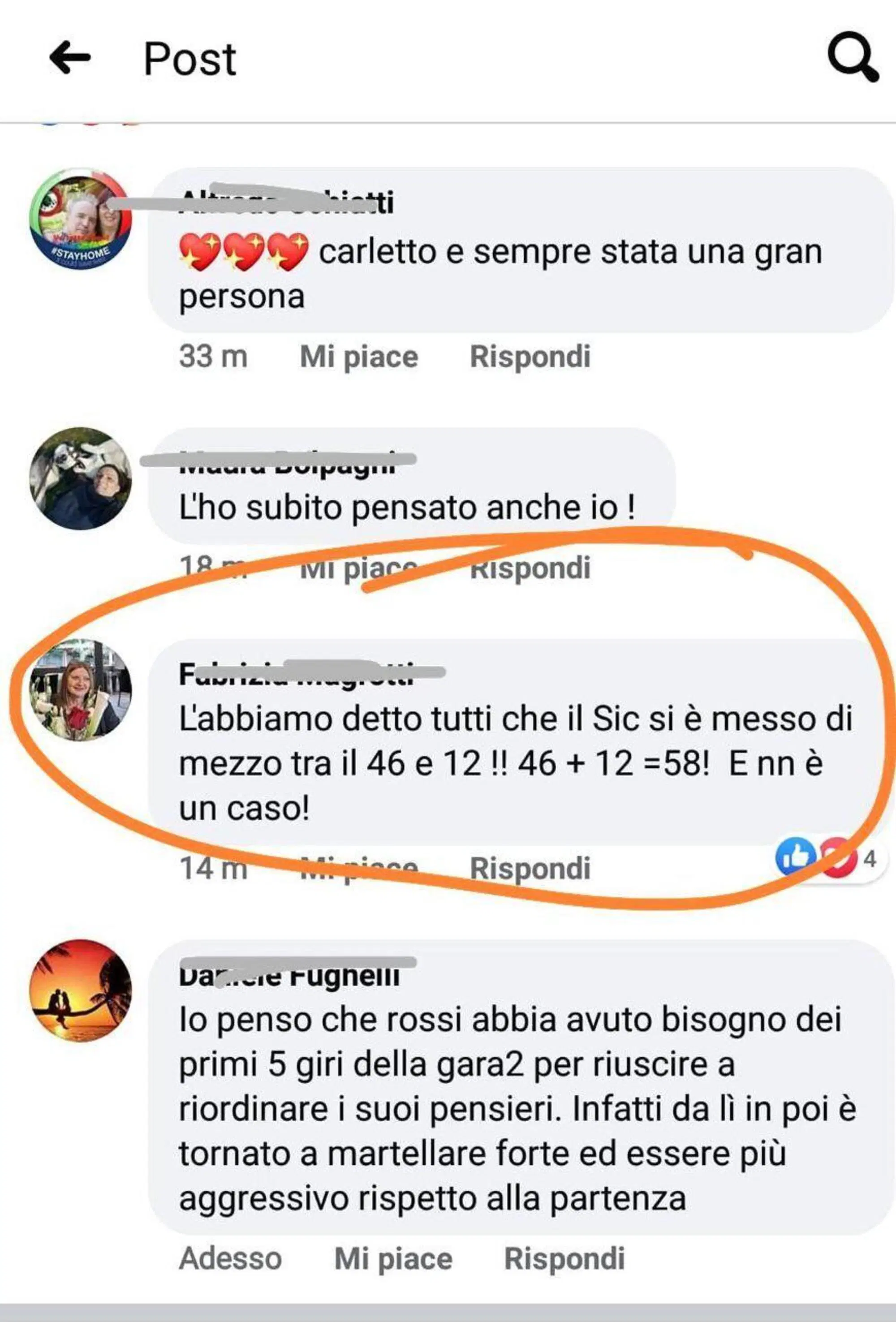This screenshot has height=1322, width=896.
Task: Open search with the magnifier icon
Action: (x=853, y=57)
